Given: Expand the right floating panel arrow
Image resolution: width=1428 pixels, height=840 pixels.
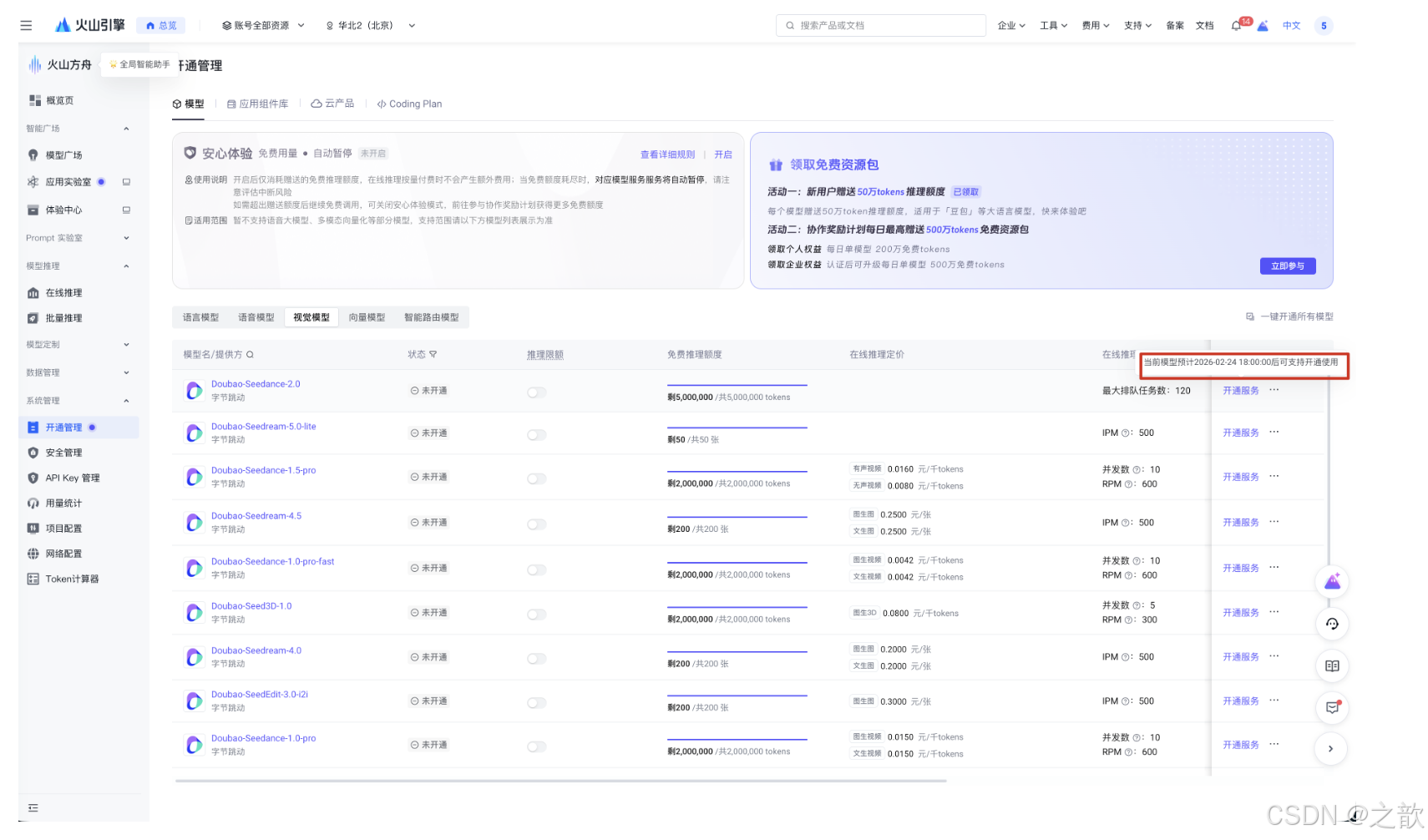Looking at the screenshot, I should click(x=1330, y=749).
